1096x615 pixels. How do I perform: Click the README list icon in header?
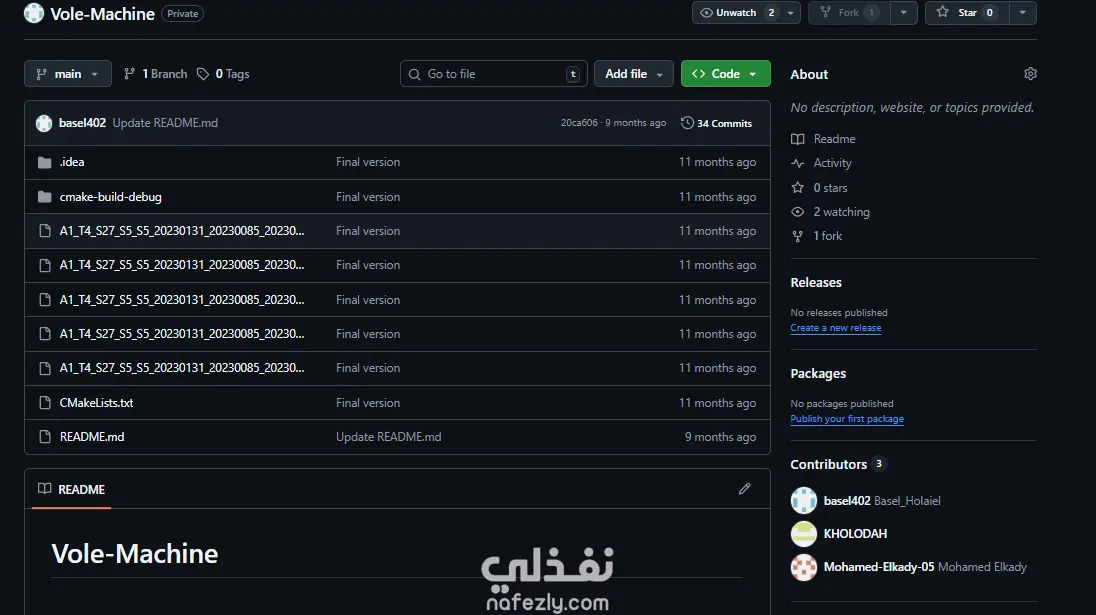coord(45,489)
